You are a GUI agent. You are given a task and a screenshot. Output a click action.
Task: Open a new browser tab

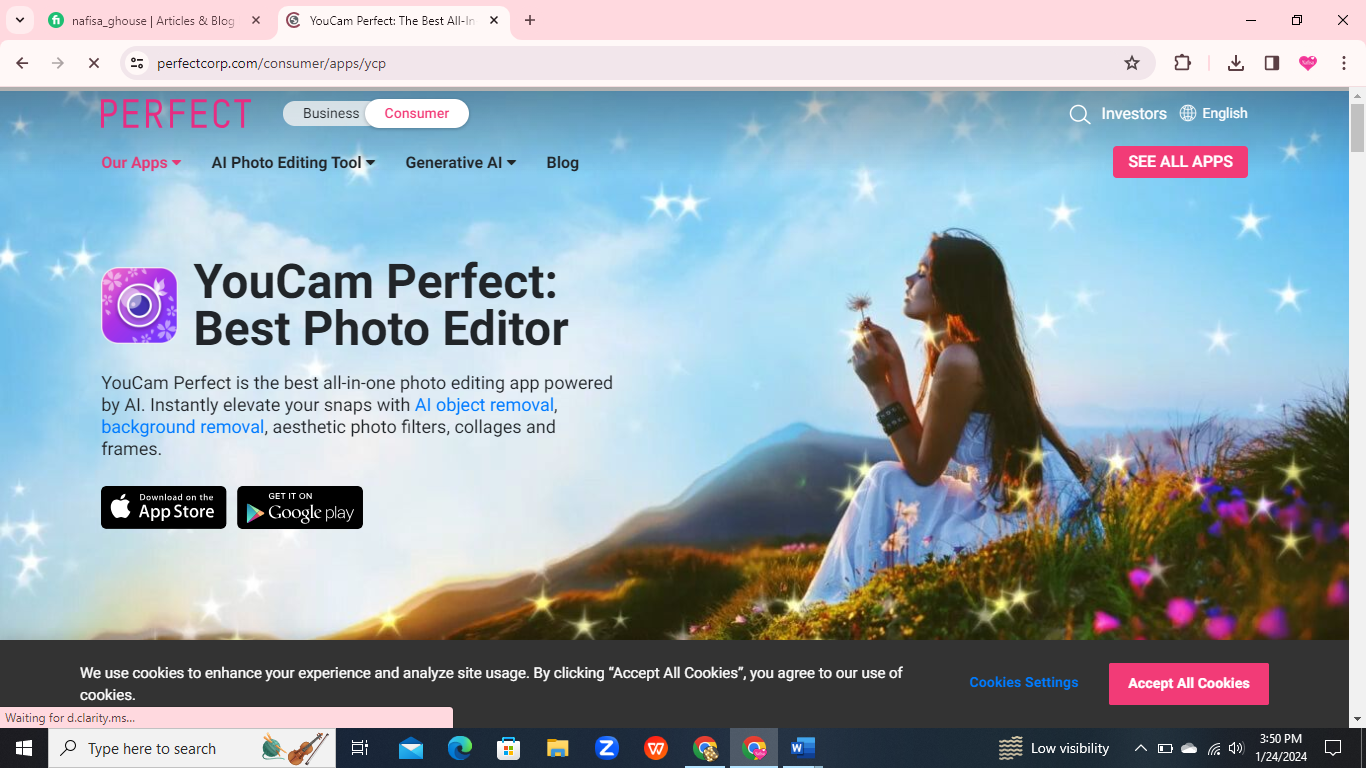coord(530,20)
